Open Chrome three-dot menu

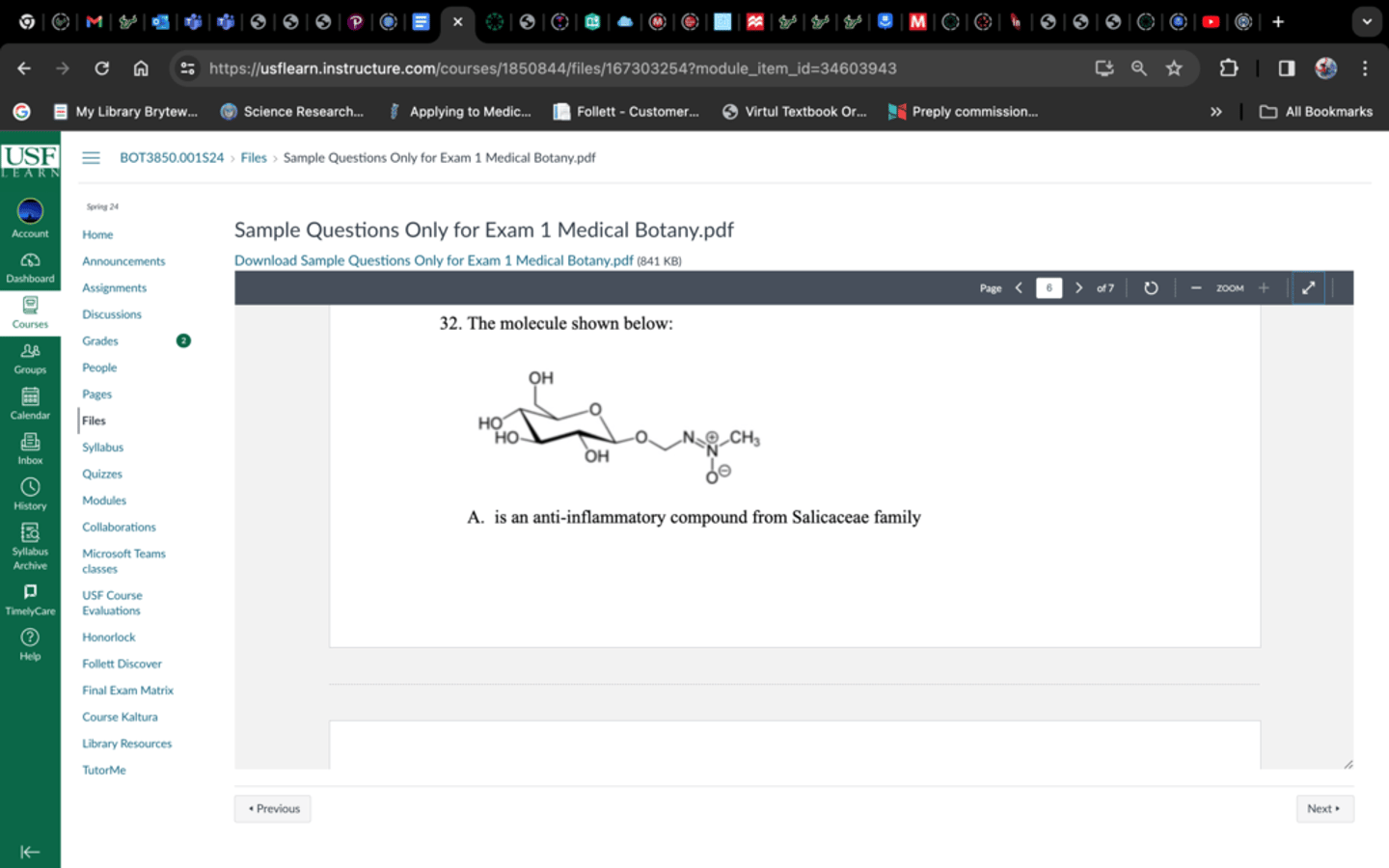1365,68
